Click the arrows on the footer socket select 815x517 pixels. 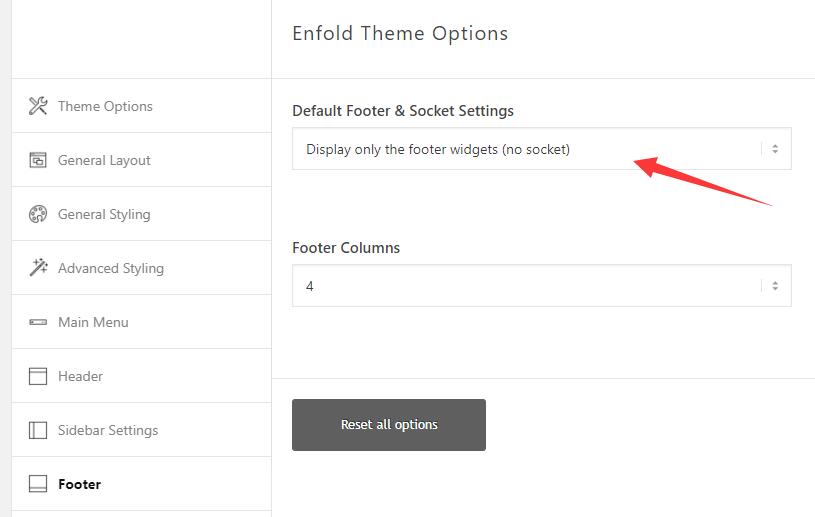[x=775, y=149]
